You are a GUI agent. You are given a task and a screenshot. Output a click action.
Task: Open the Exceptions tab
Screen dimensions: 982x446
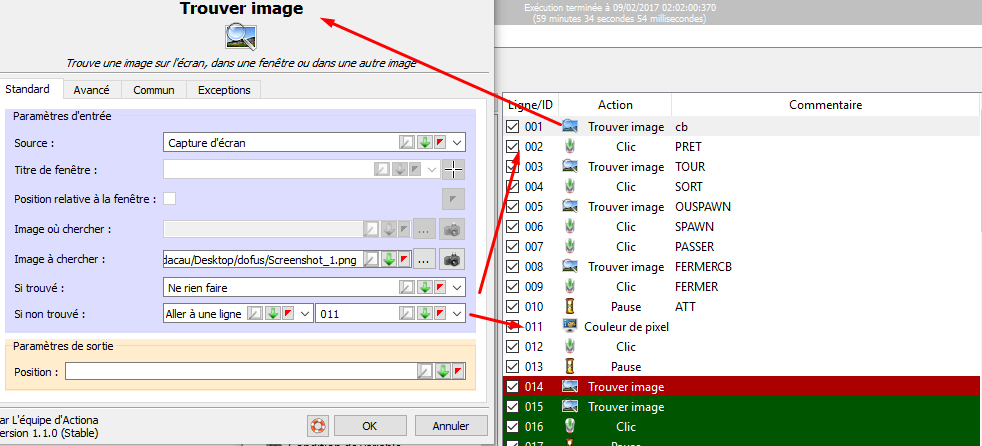(224, 90)
